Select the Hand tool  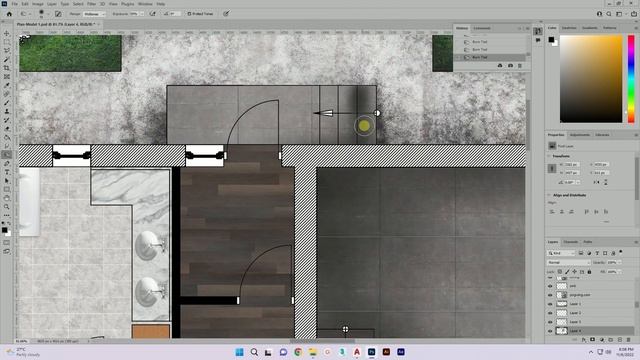[x=7, y=198]
